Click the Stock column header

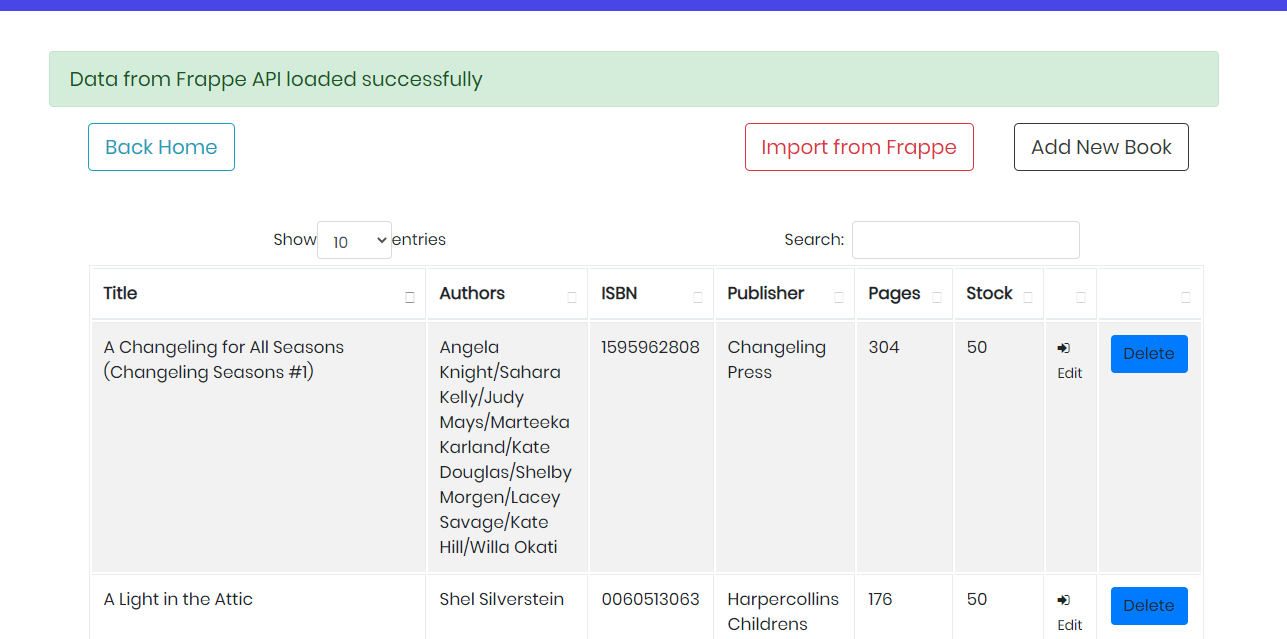[x=999, y=294]
